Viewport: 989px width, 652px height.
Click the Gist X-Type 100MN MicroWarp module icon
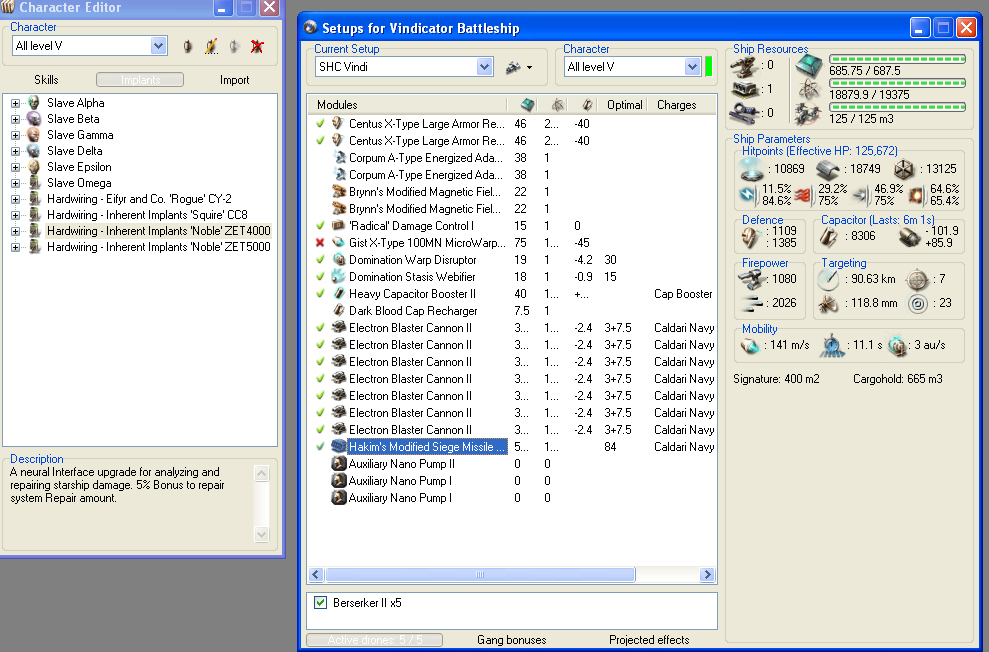pos(339,243)
